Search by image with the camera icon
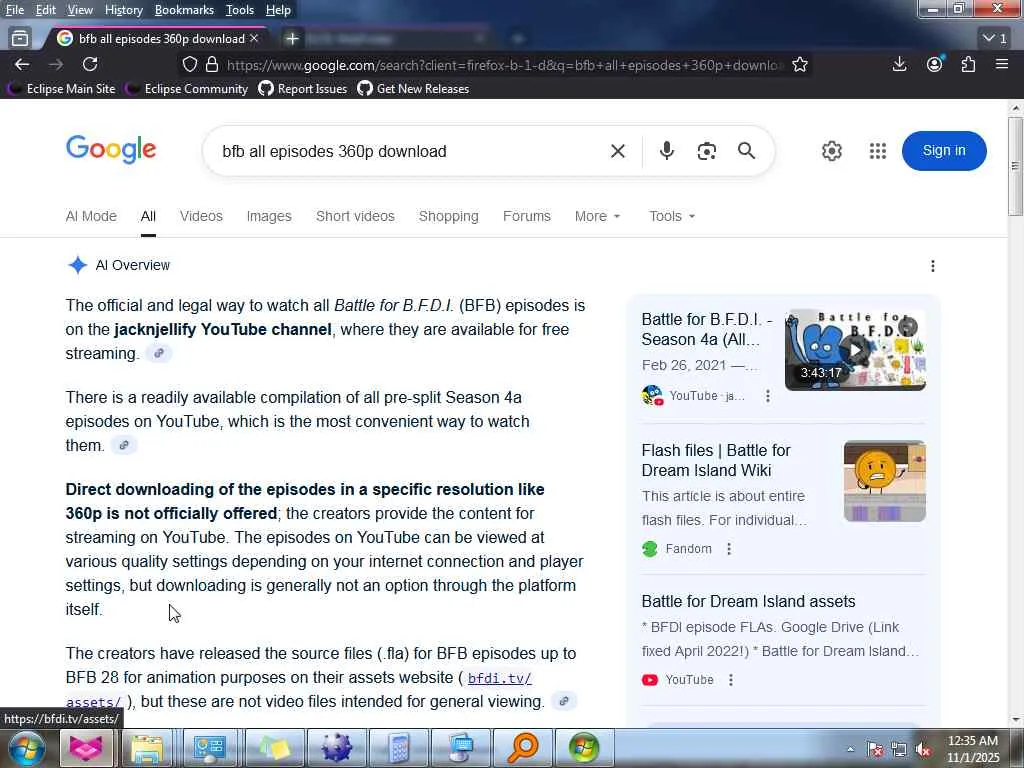Image resolution: width=1024 pixels, height=768 pixels. click(x=706, y=151)
